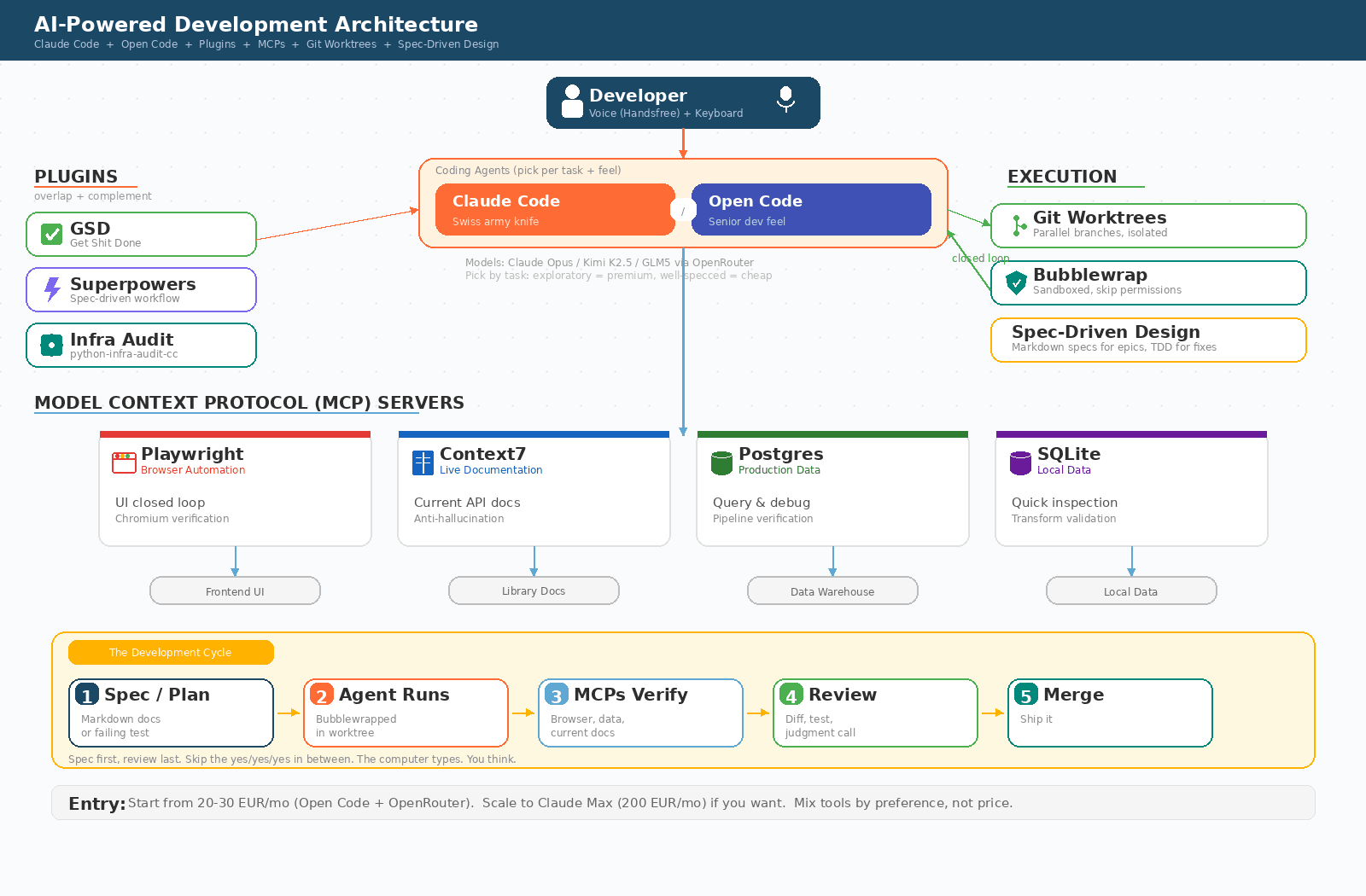Click 'UI closed loop' text in Playwright card

(x=161, y=503)
